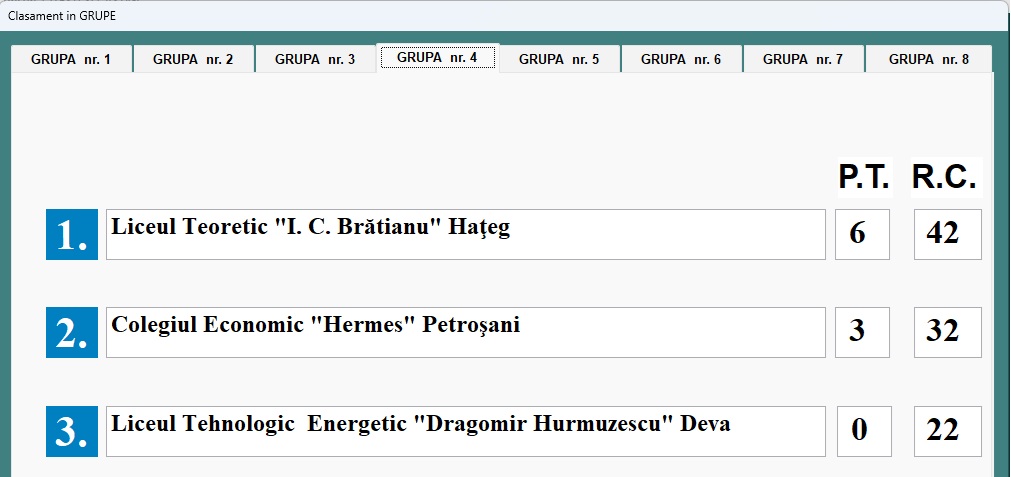Open the GRUPA nr. 8 tab
The width and height of the screenshot is (1011, 477).
click(928, 59)
